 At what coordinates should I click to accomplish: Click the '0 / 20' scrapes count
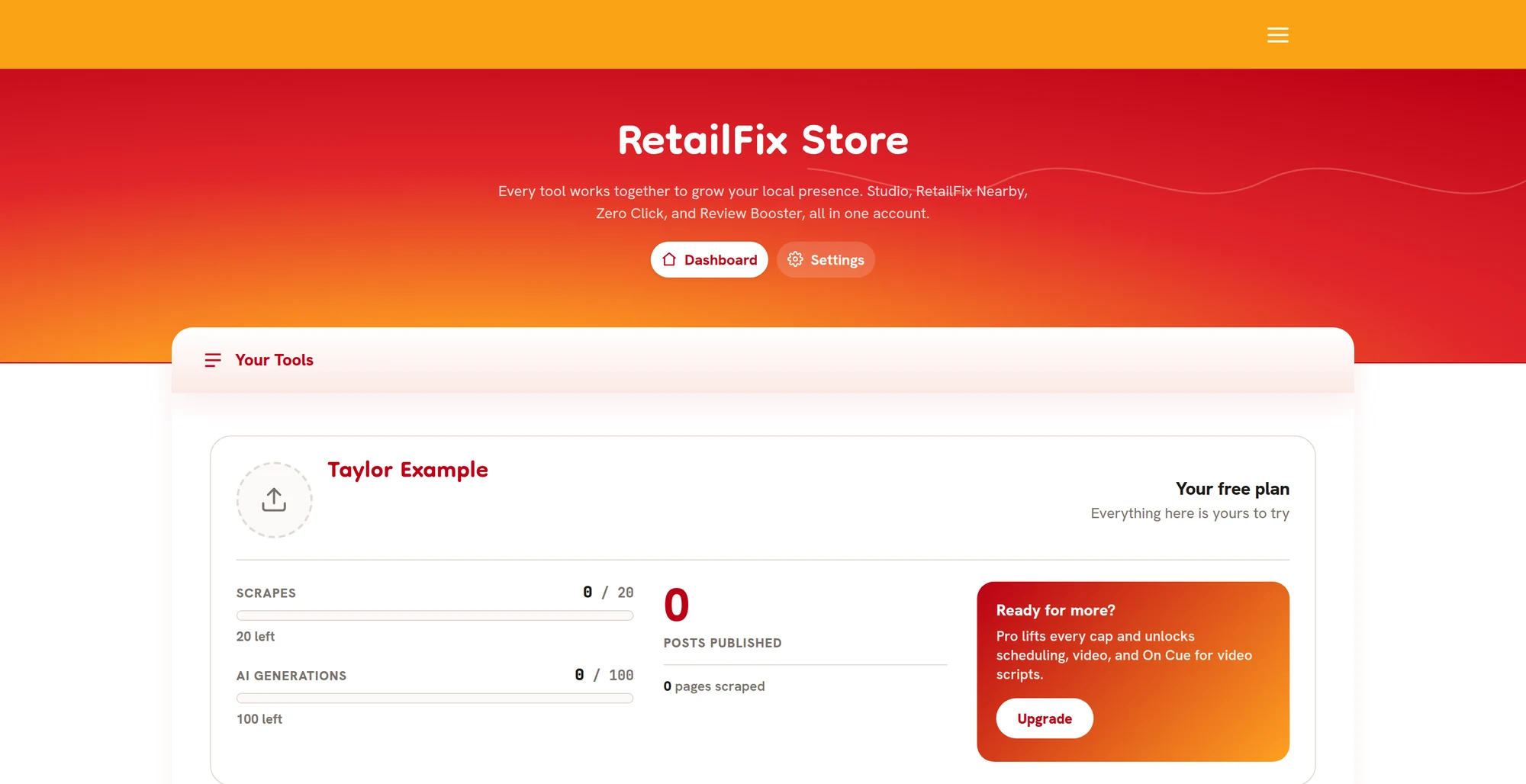[608, 593]
